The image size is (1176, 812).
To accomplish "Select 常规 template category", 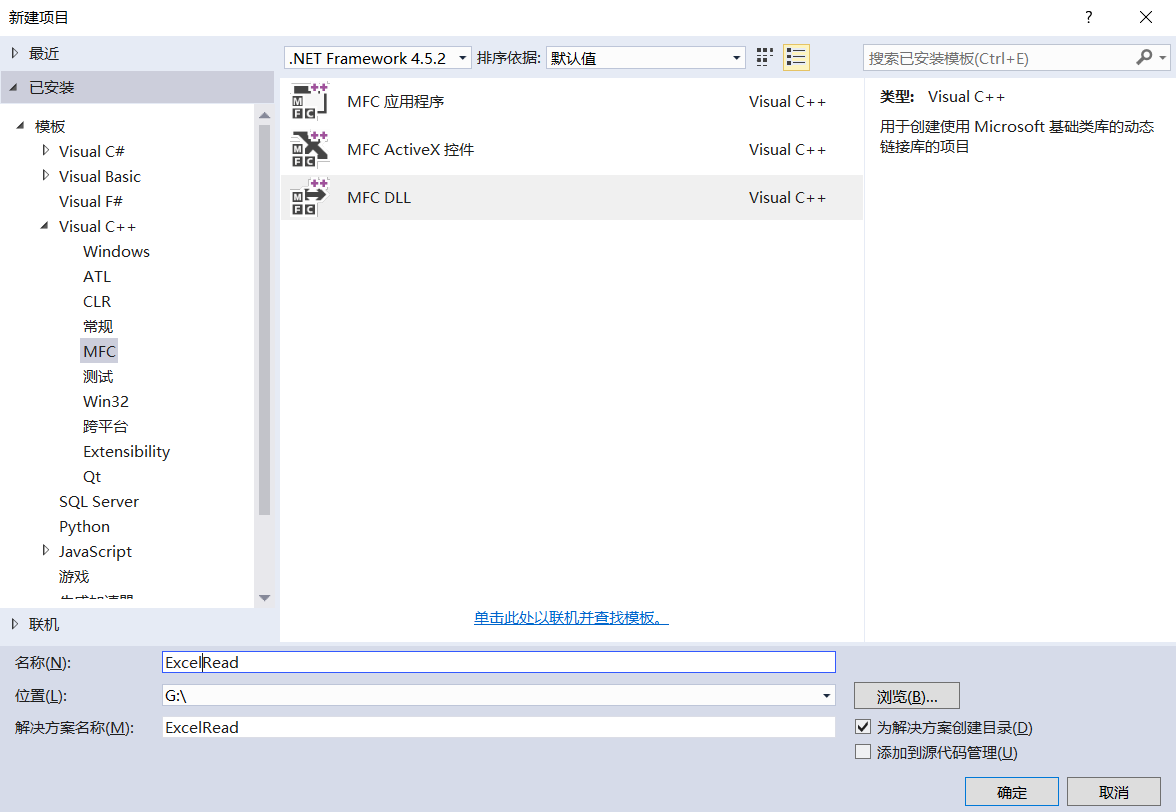I will tap(98, 326).
